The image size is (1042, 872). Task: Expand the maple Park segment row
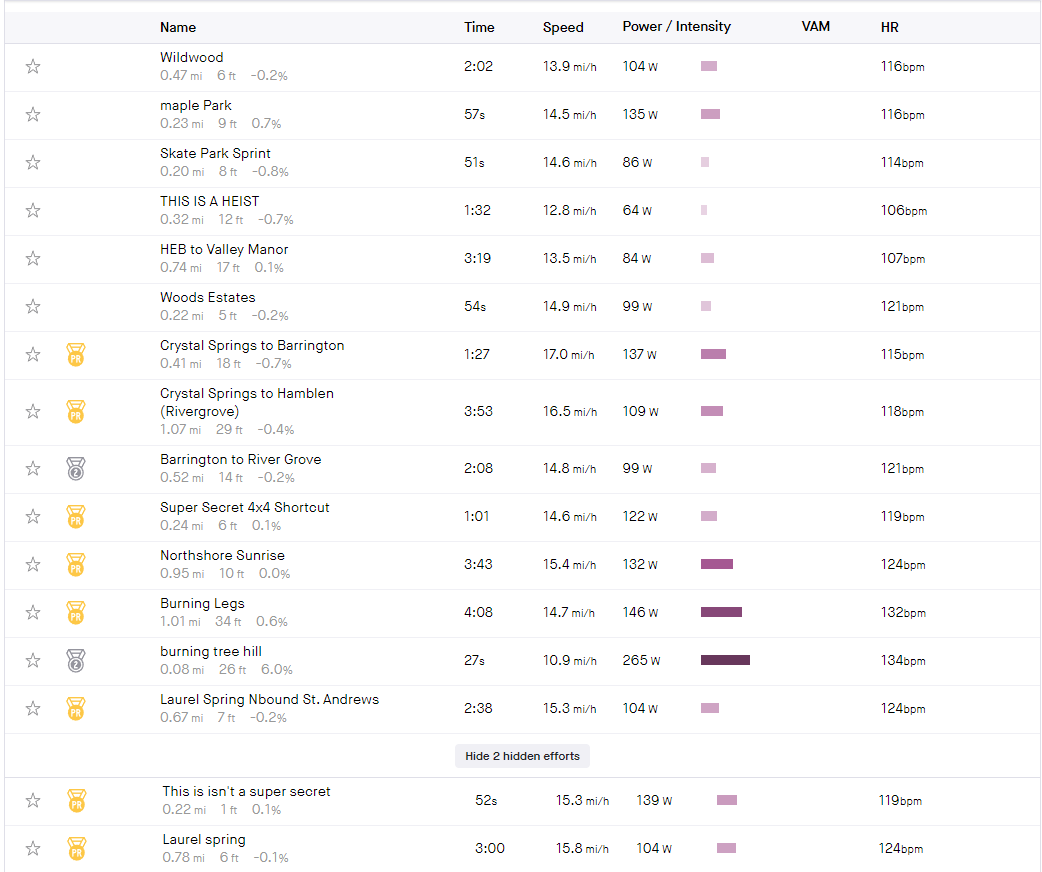click(x=522, y=116)
